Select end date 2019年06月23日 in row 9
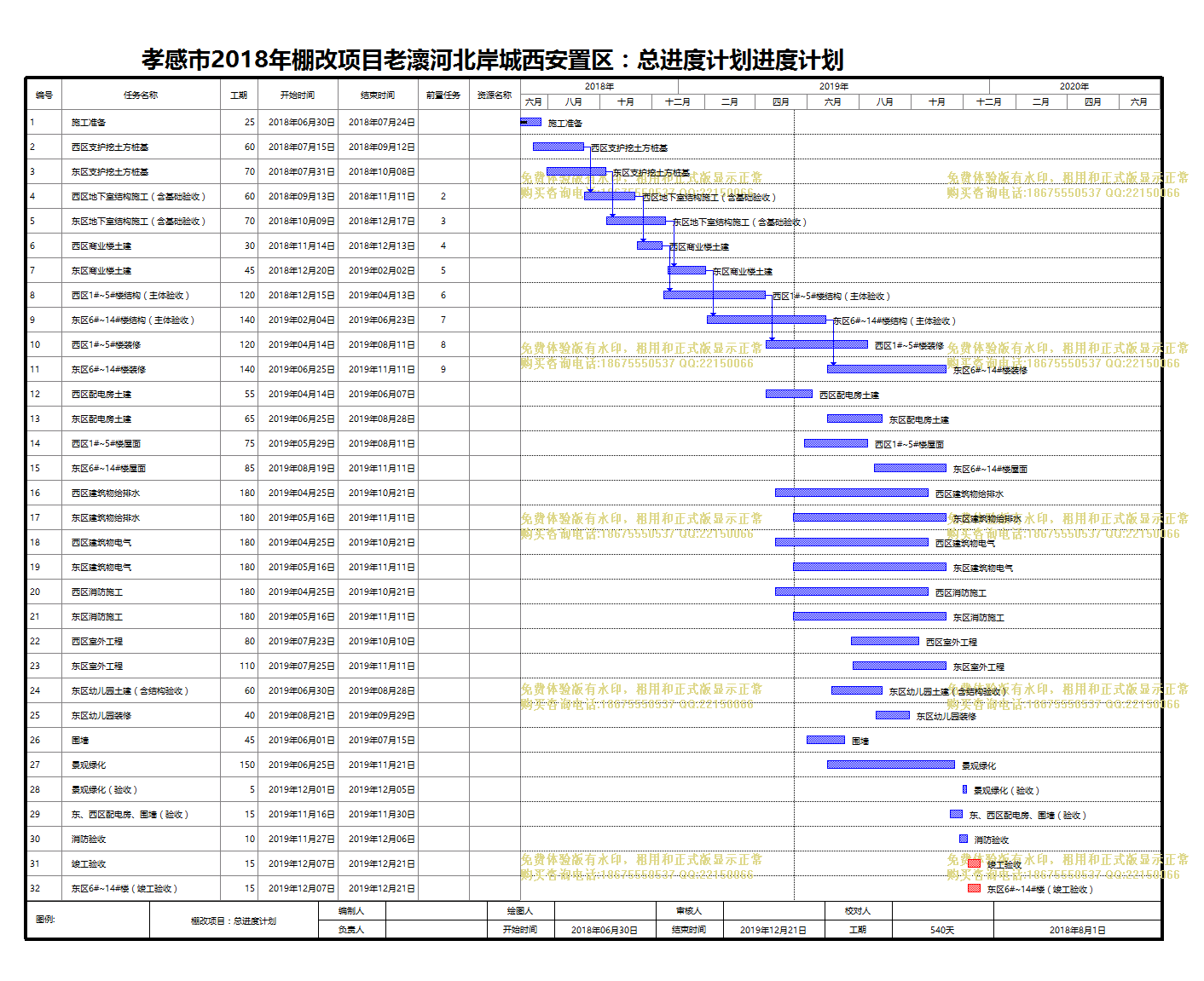The width and height of the screenshot is (1204, 981). tap(382, 320)
